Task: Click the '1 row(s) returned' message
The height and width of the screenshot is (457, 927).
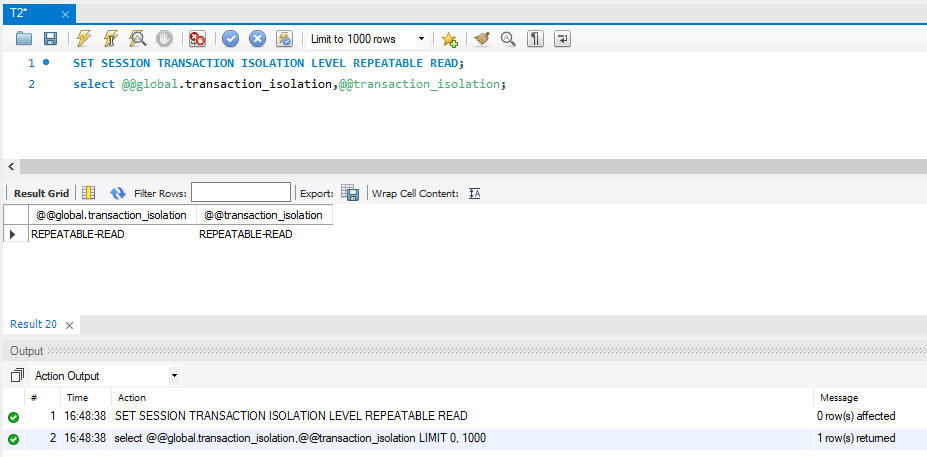Action: coord(855,439)
